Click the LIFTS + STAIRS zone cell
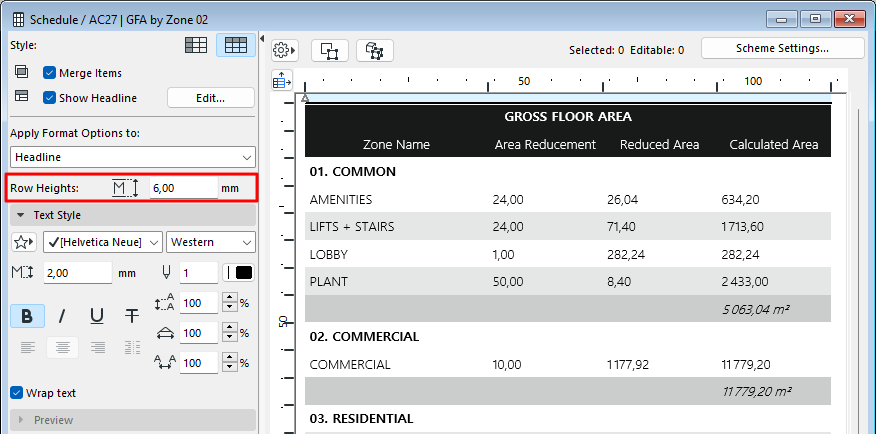Image resolution: width=876 pixels, height=434 pixels. 352,227
